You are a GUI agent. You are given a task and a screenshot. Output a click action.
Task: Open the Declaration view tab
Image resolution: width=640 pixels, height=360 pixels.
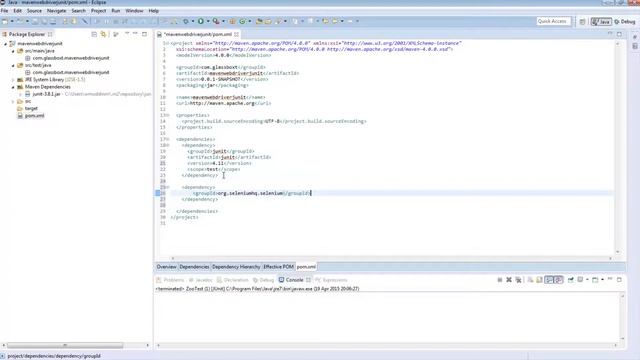tap(232, 280)
